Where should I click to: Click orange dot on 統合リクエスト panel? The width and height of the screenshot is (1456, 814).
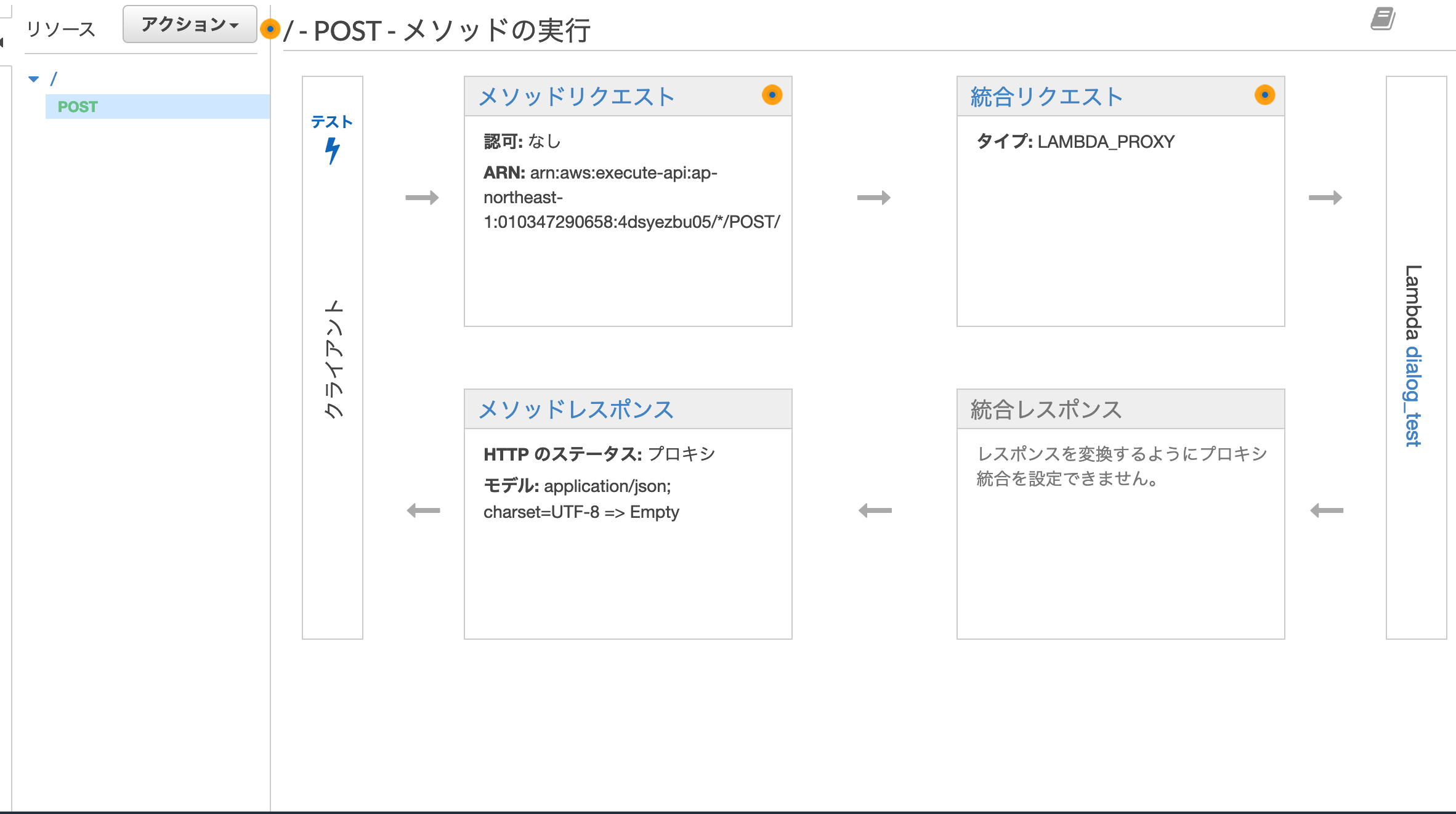click(1264, 95)
